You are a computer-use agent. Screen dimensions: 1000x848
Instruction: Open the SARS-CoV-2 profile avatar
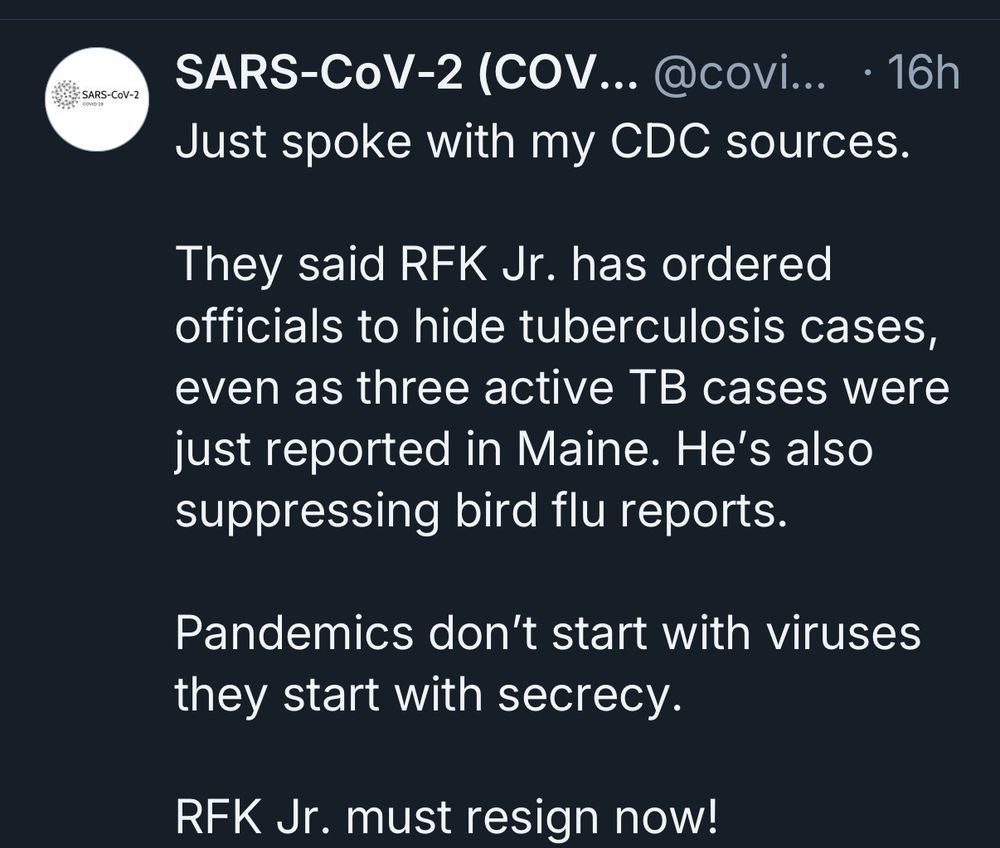[97, 99]
